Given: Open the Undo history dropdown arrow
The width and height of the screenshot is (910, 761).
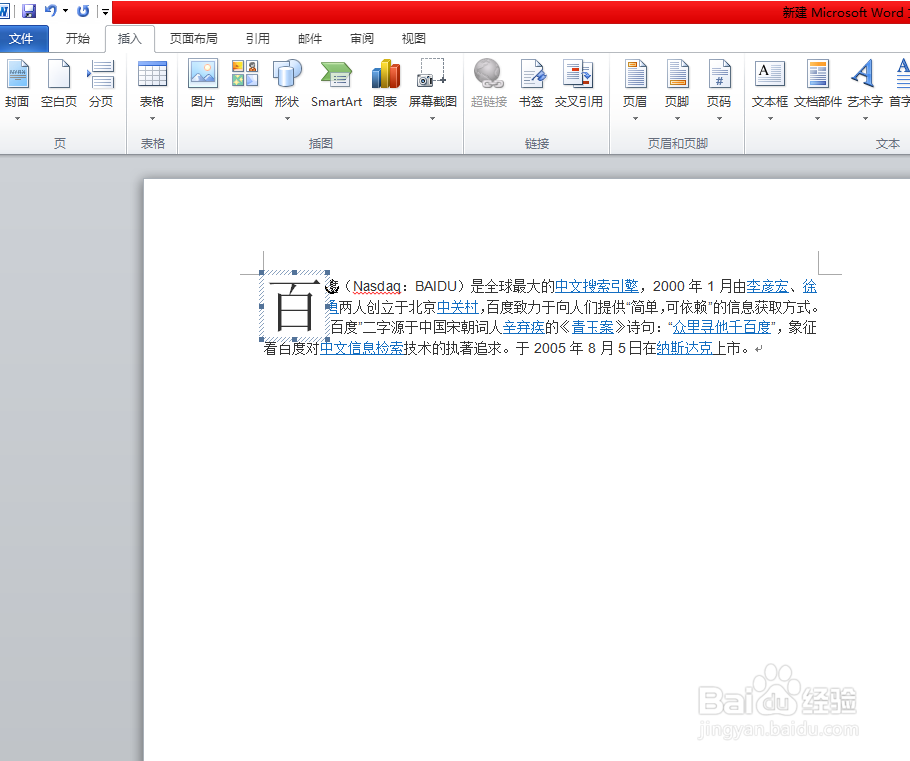Looking at the screenshot, I should pos(65,11).
